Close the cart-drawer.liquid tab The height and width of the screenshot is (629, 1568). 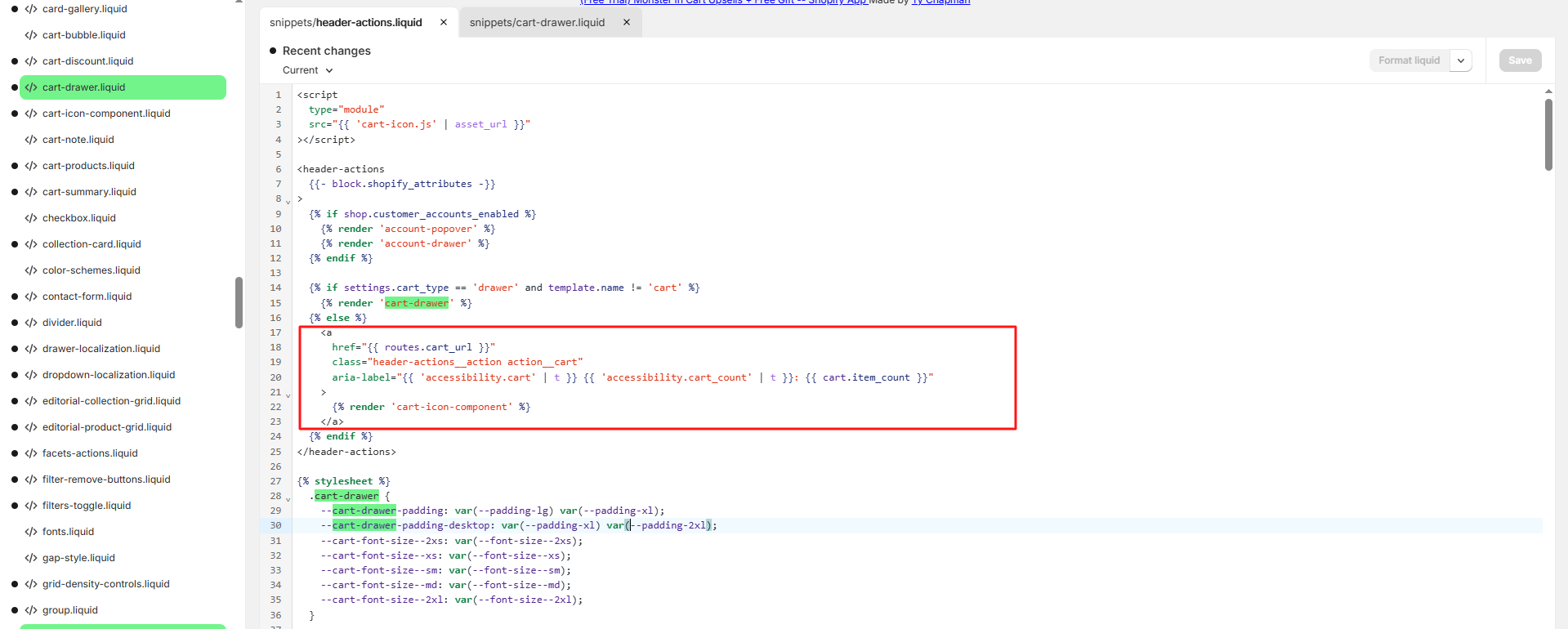click(627, 23)
